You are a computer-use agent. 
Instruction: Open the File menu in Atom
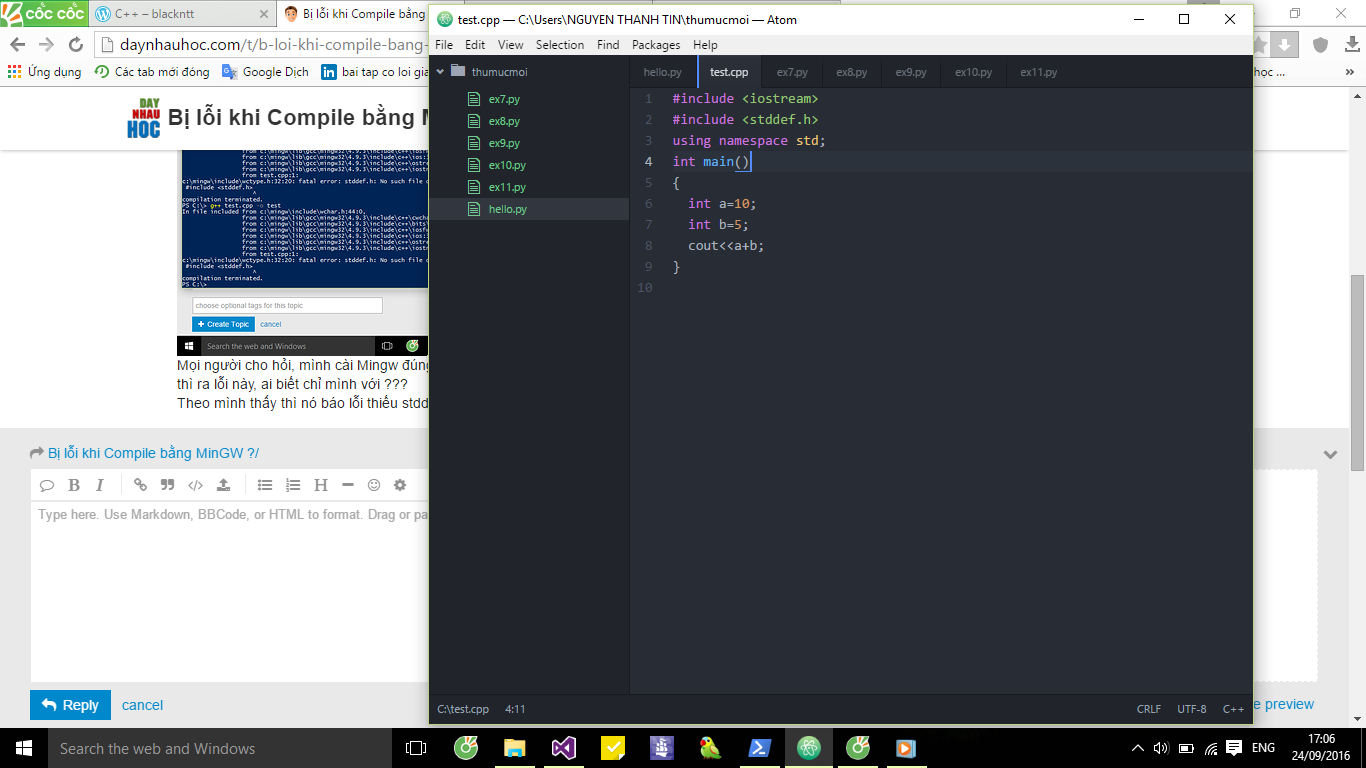tap(444, 45)
